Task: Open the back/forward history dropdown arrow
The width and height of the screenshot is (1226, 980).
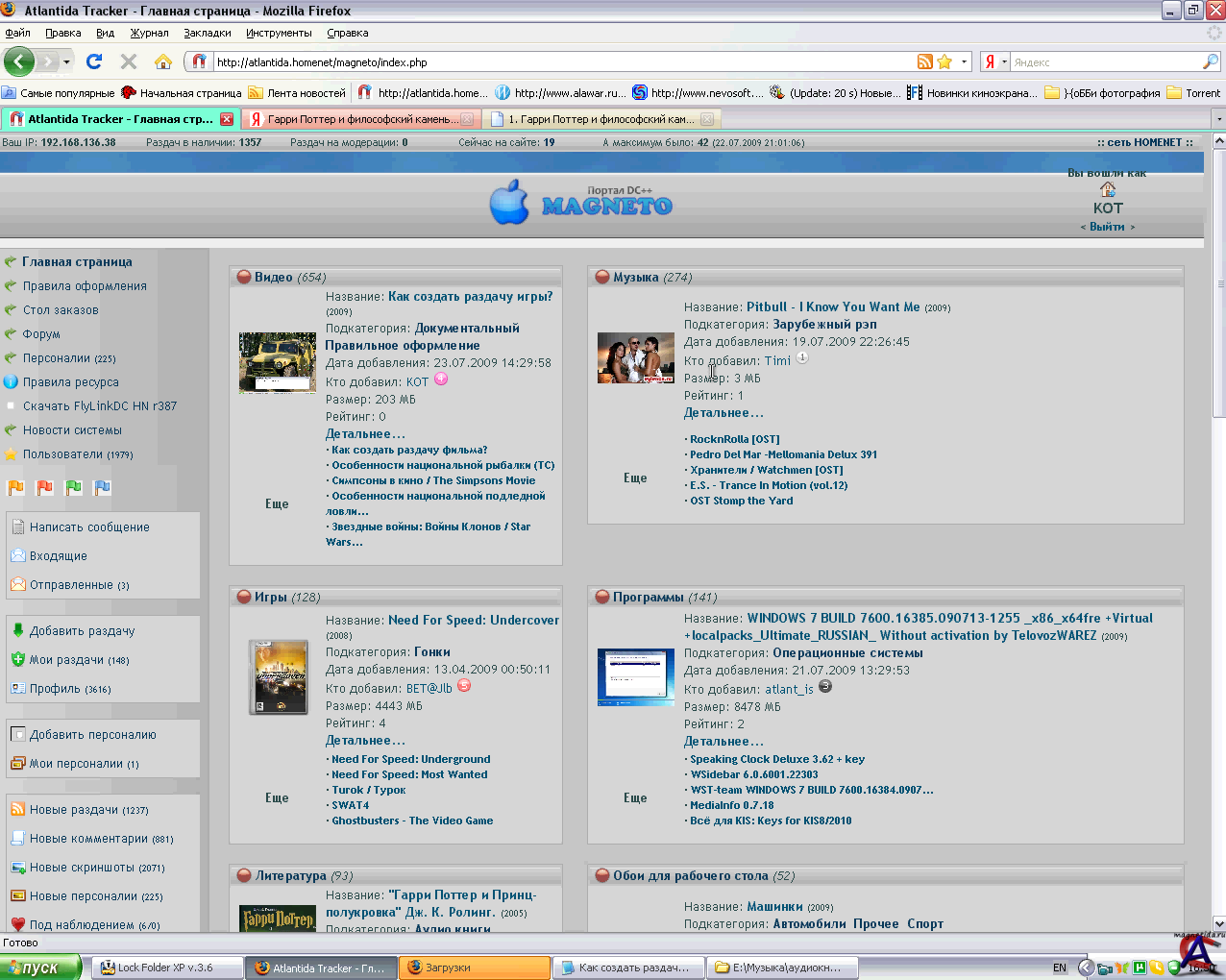Action: point(66,62)
